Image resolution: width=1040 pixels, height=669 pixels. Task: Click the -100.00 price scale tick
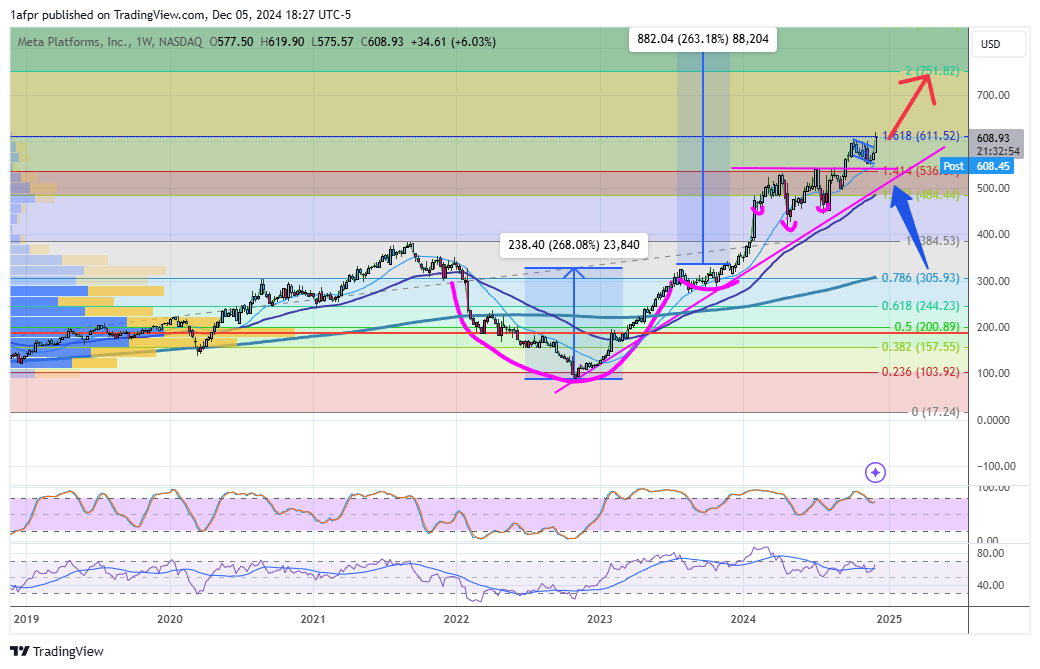pyautogui.click(x=996, y=466)
